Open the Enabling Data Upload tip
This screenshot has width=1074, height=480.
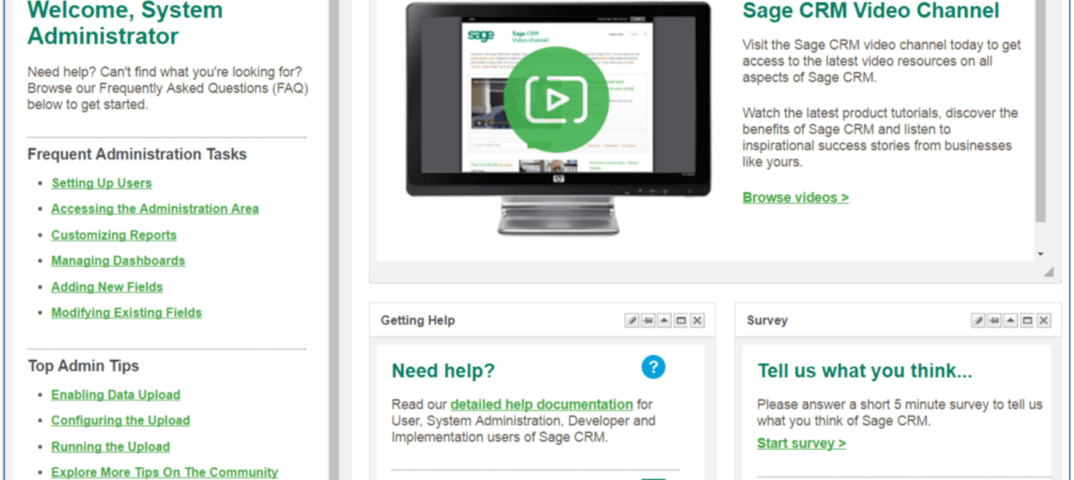(x=116, y=395)
